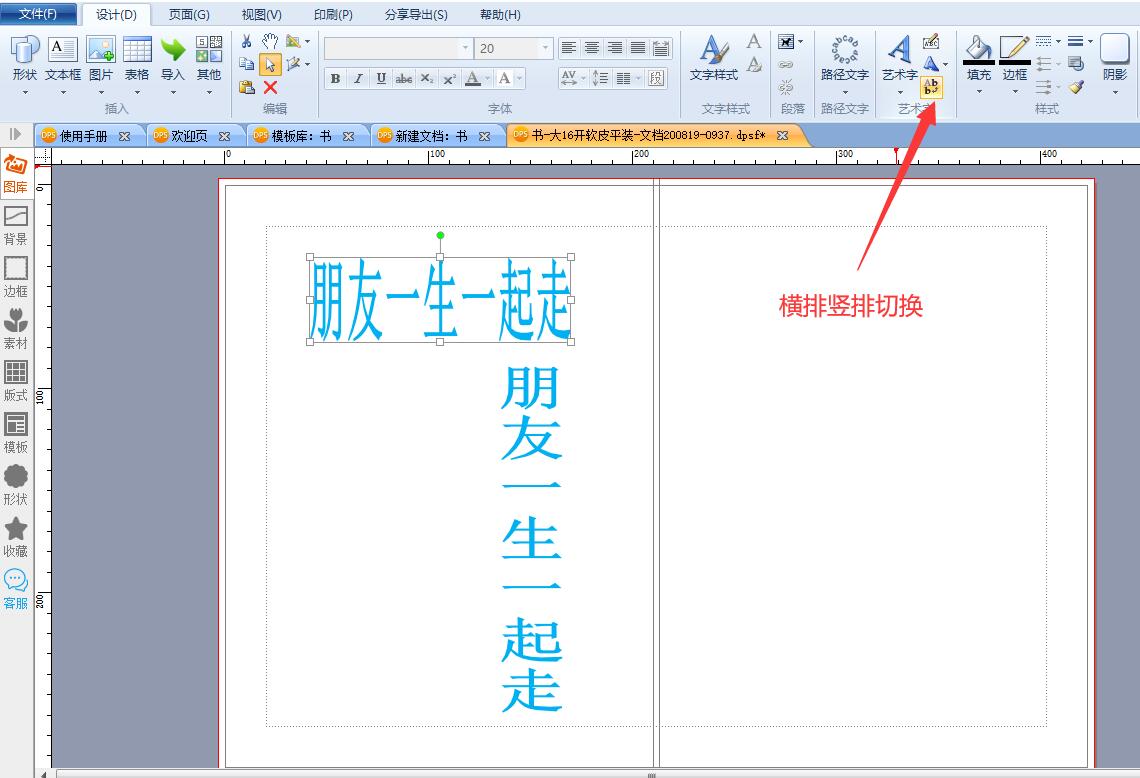This screenshot has height=778, width=1140.
Task: Open the font size dropdown
Action: pos(545,48)
